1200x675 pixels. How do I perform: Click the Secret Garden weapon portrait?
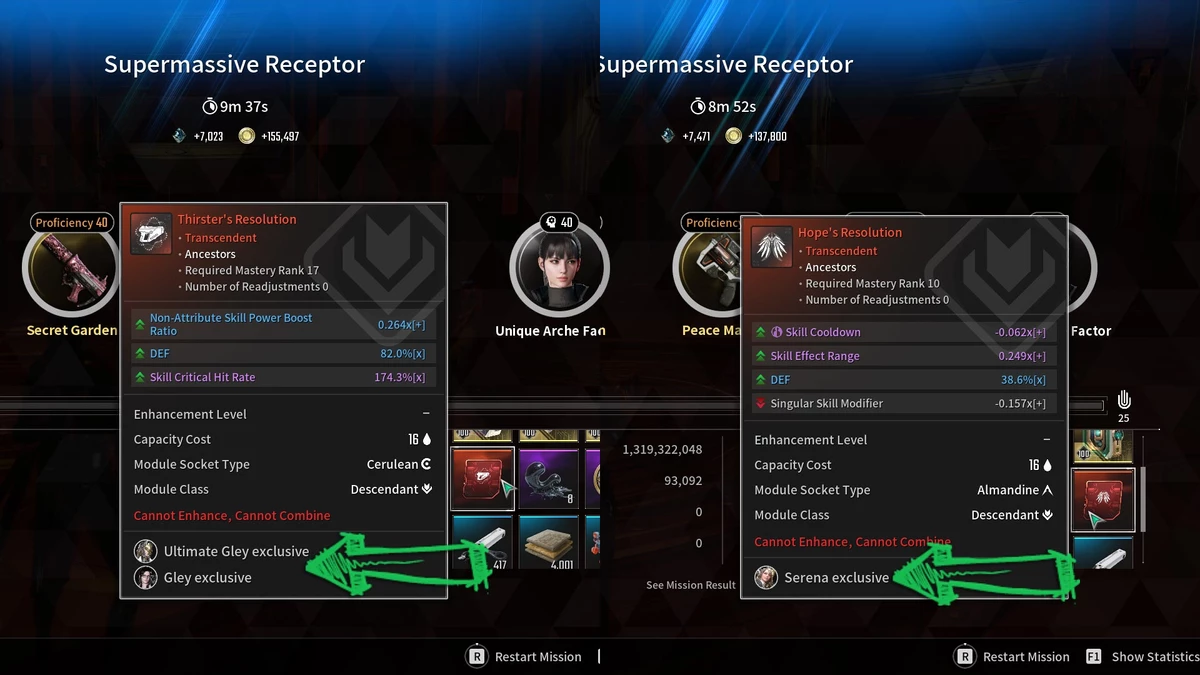[x=70, y=268]
